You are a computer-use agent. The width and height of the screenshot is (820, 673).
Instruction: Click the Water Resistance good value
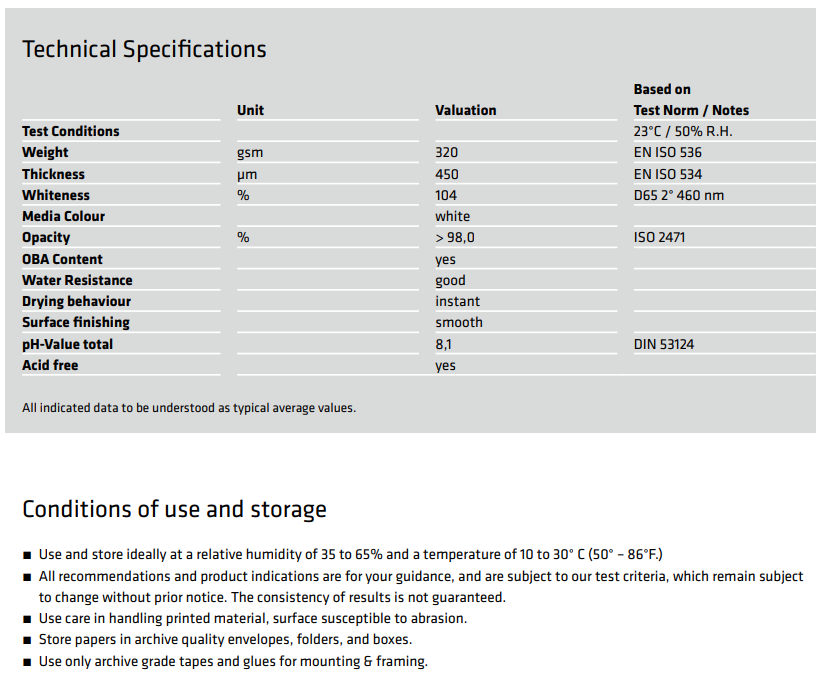450,281
